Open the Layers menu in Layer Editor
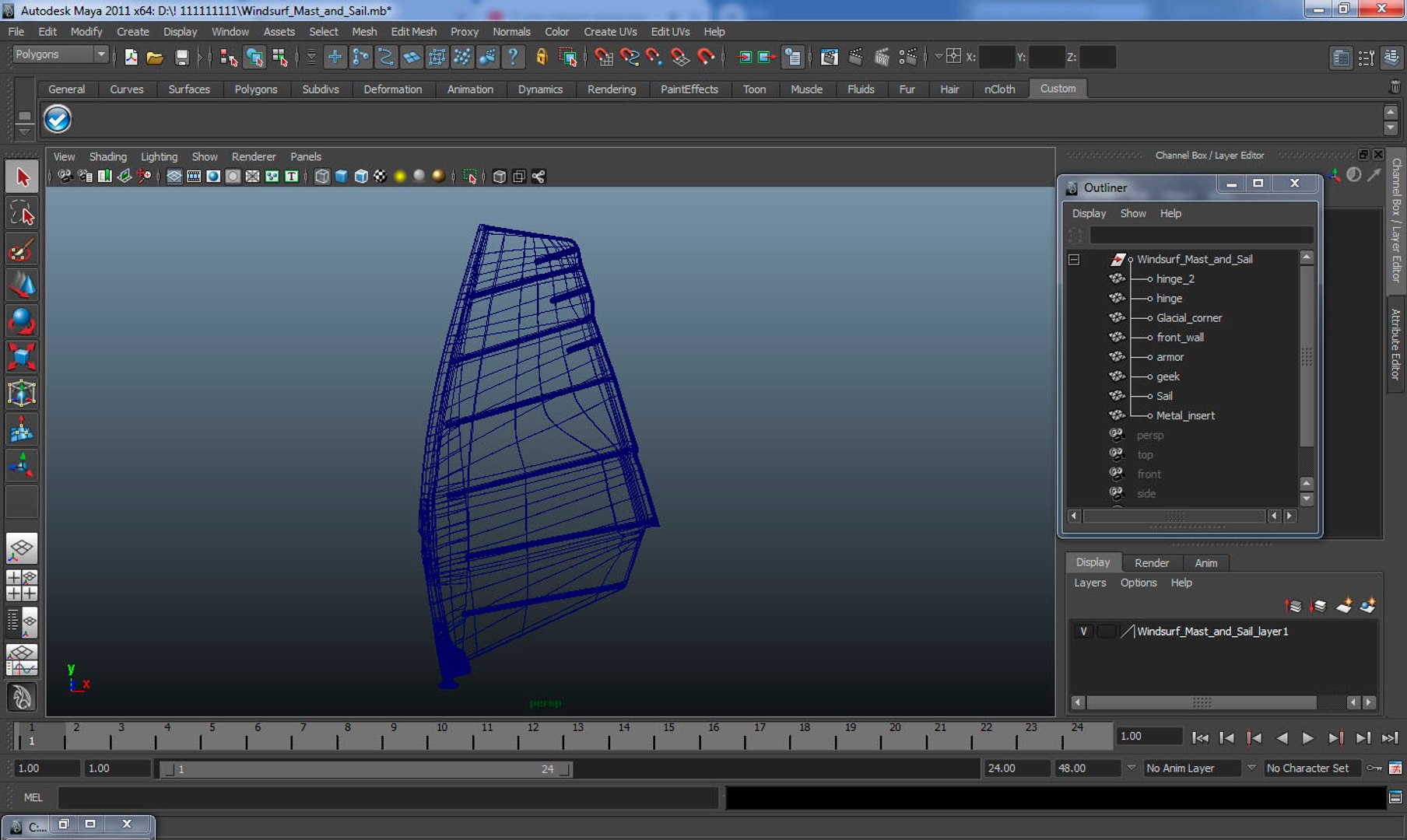This screenshot has height=840, width=1407. click(1089, 583)
